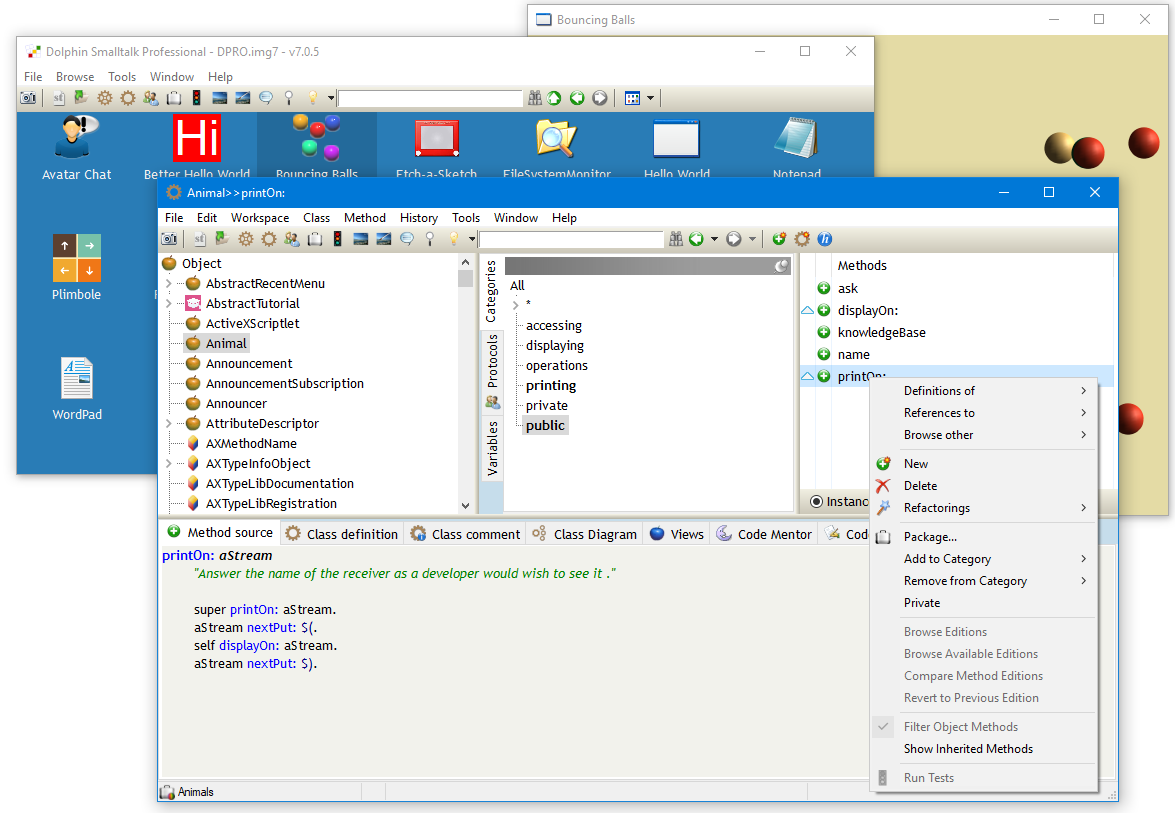Click the binoculars find icon in browser toolbar
Viewport: 1175px width, 813px height.
(675, 238)
